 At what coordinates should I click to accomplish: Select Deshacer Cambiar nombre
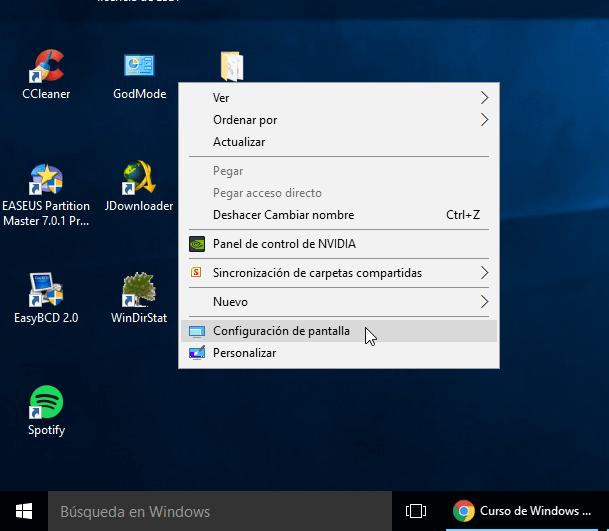pos(339,215)
